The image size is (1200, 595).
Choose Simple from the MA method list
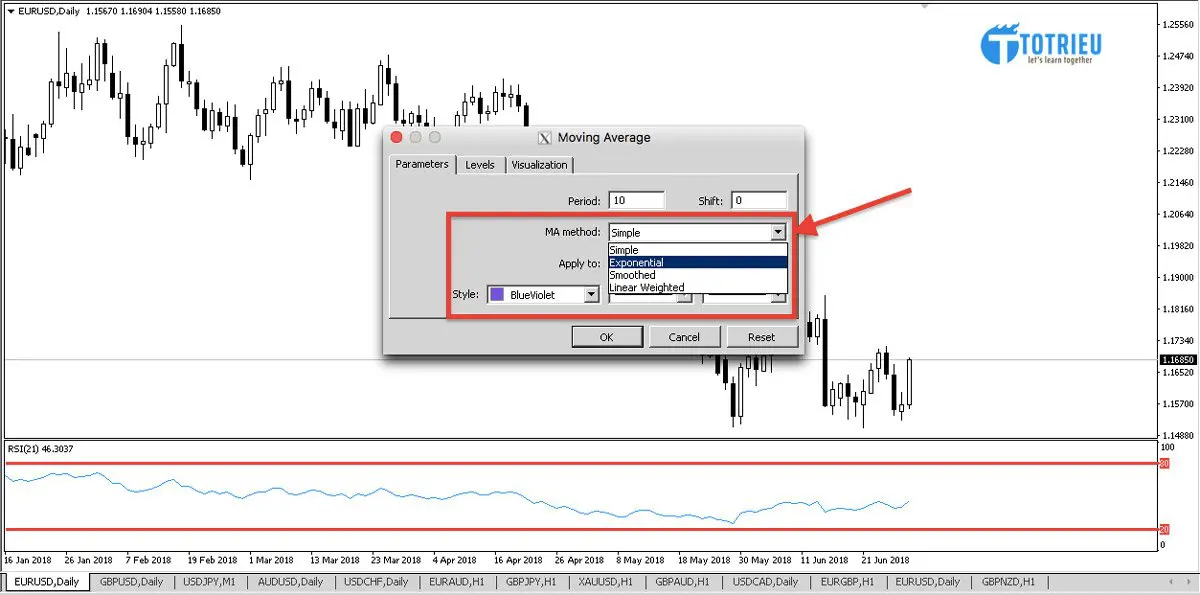pyautogui.click(x=697, y=250)
